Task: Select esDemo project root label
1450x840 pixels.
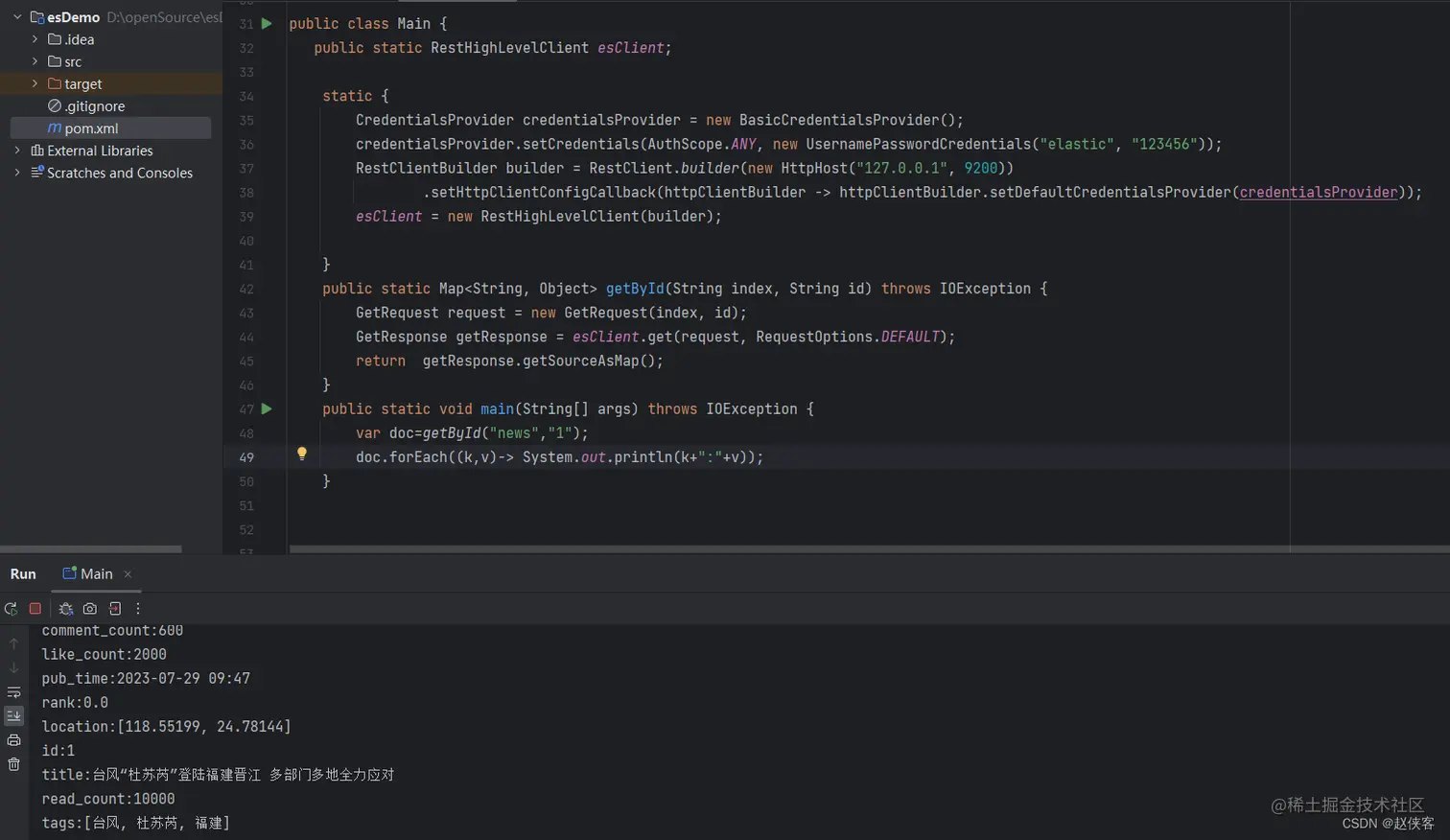Action: coord(73,17)
